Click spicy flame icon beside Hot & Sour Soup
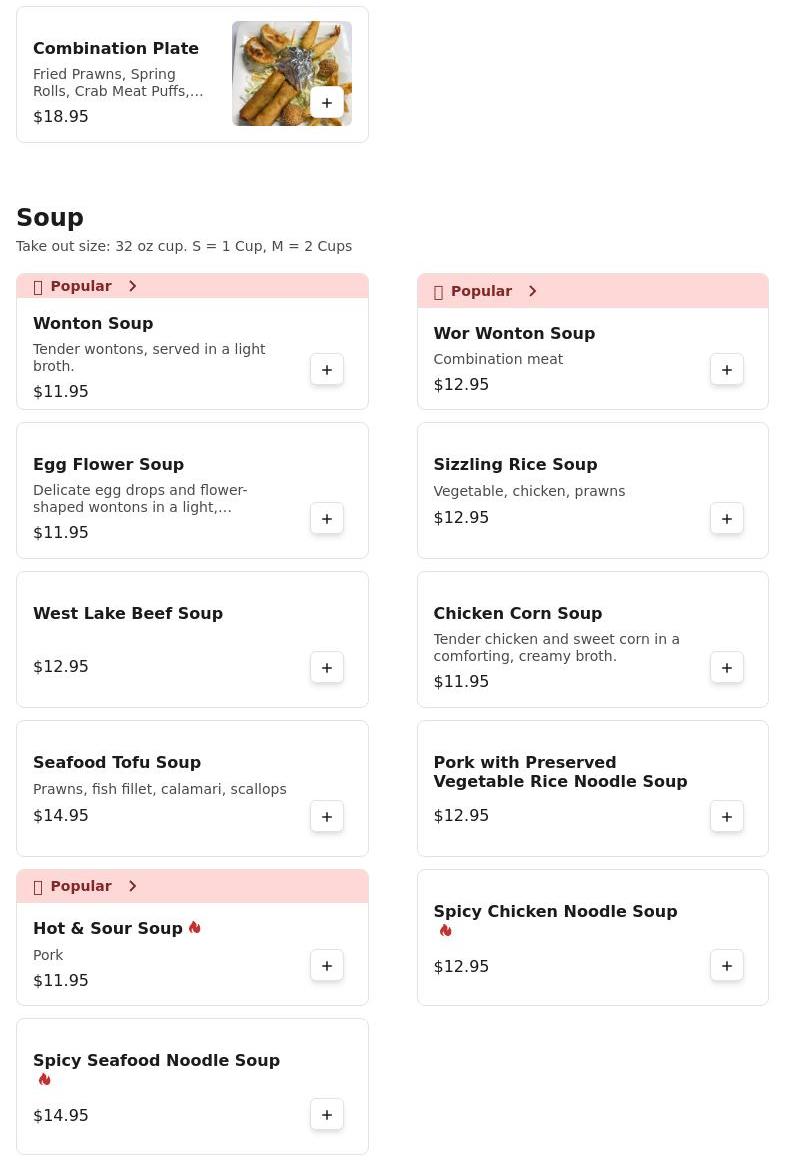 point(195,927)
